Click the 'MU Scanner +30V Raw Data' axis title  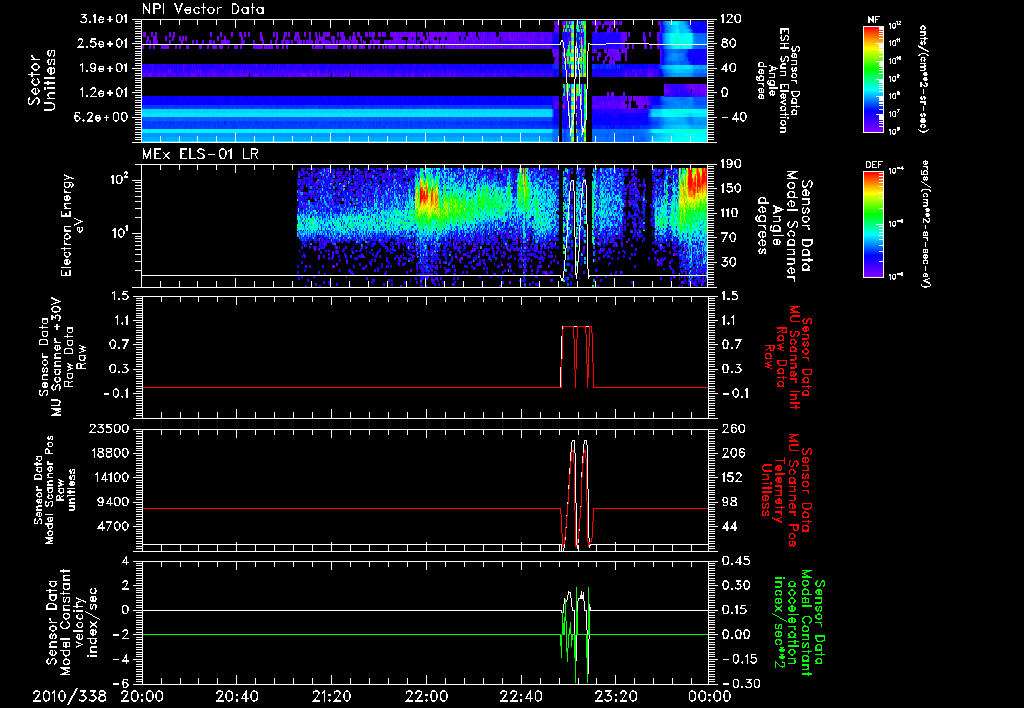tap(62, 357)
